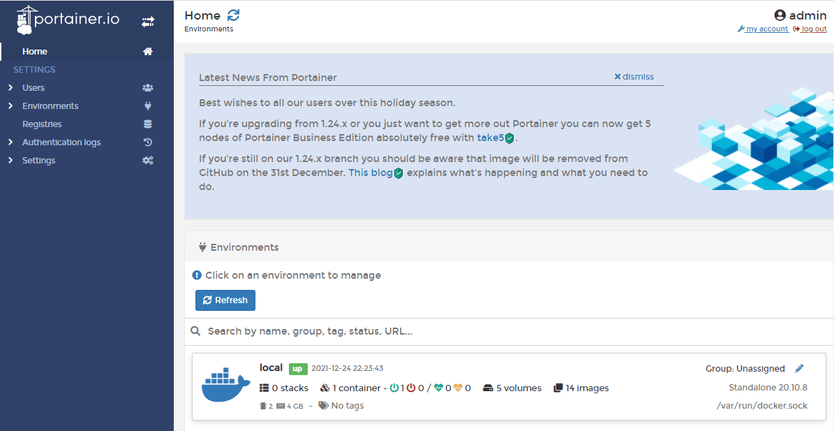The width and height of the screenshot is (834, 431).
Task: Click the info icon before Click on an environment
Action: click(197, 275)
